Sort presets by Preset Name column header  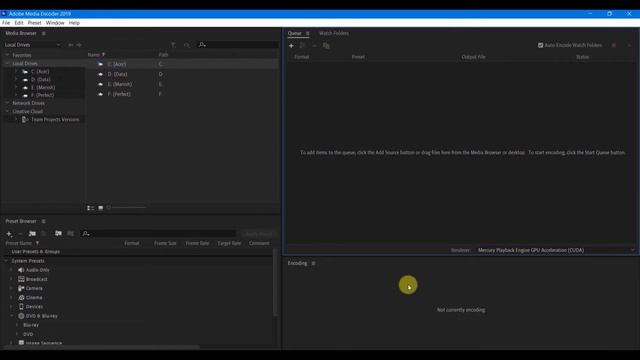click(18, 243)
